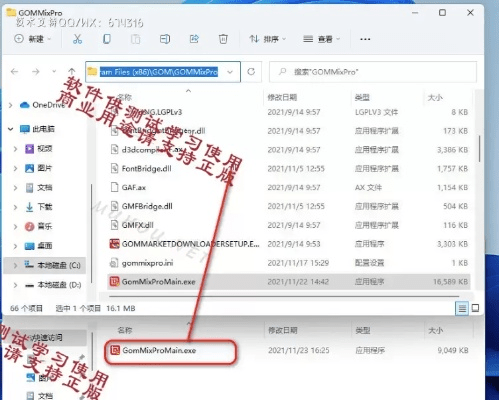
Task: Sort by 修改日期 in back window
Action: [x=282, y=330]
